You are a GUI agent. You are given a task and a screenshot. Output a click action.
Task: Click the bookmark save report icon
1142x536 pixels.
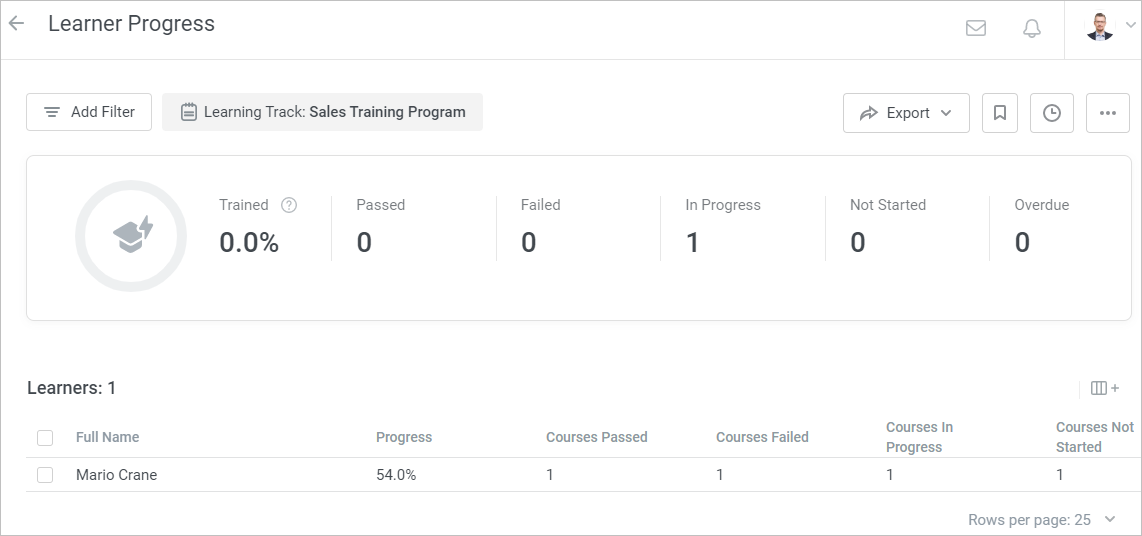[1000, 113]
